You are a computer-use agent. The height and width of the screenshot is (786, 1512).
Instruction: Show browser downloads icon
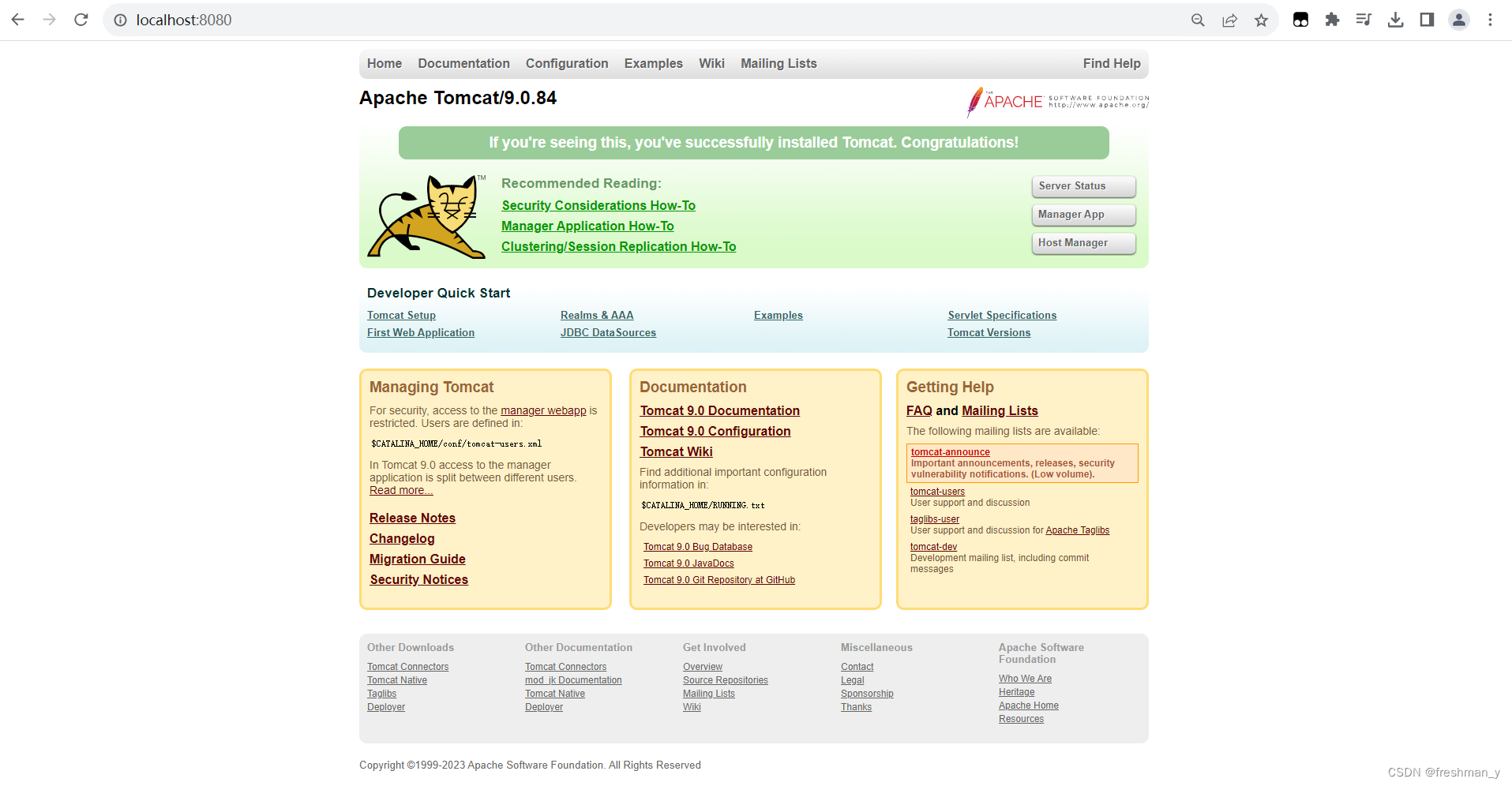pos(1395,20)
